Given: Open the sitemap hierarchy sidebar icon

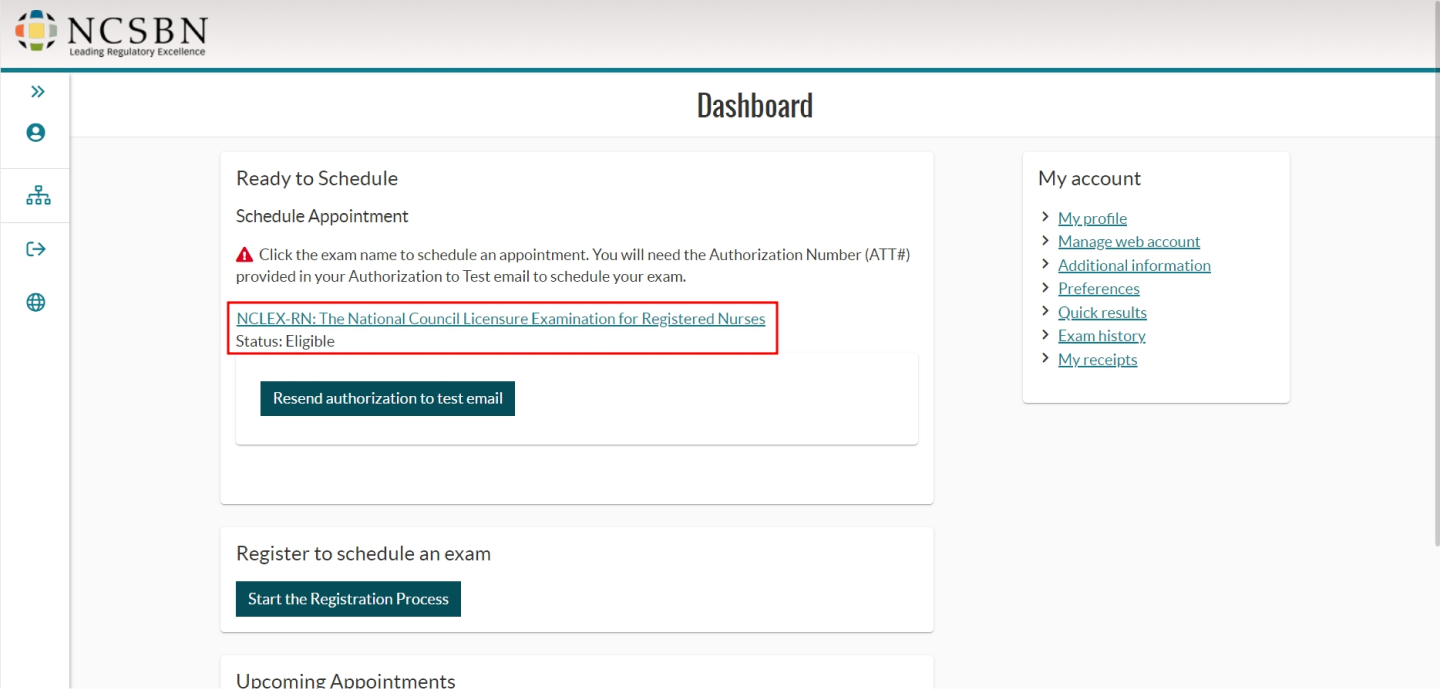Looking at the screenshot, I should click(38, 196).
